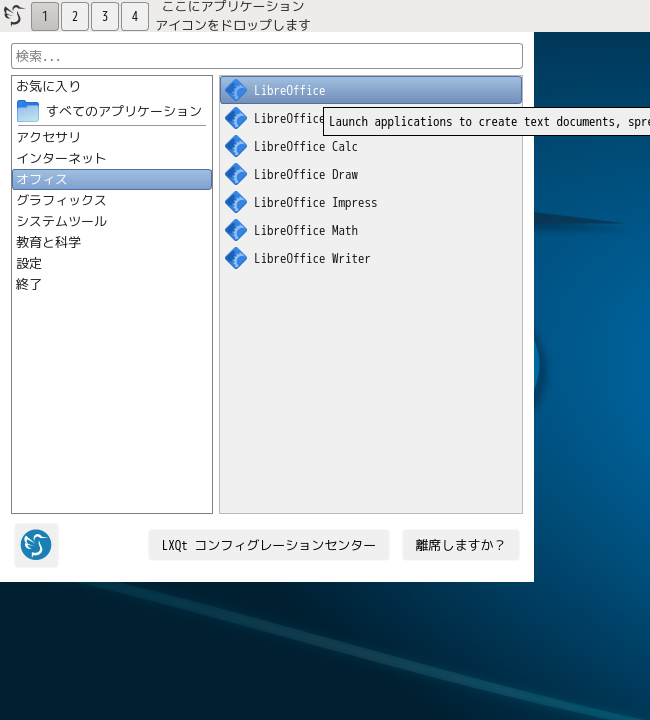
Task: Open the 設定 category
Action: pyautogui.click(x=112, y=264)
